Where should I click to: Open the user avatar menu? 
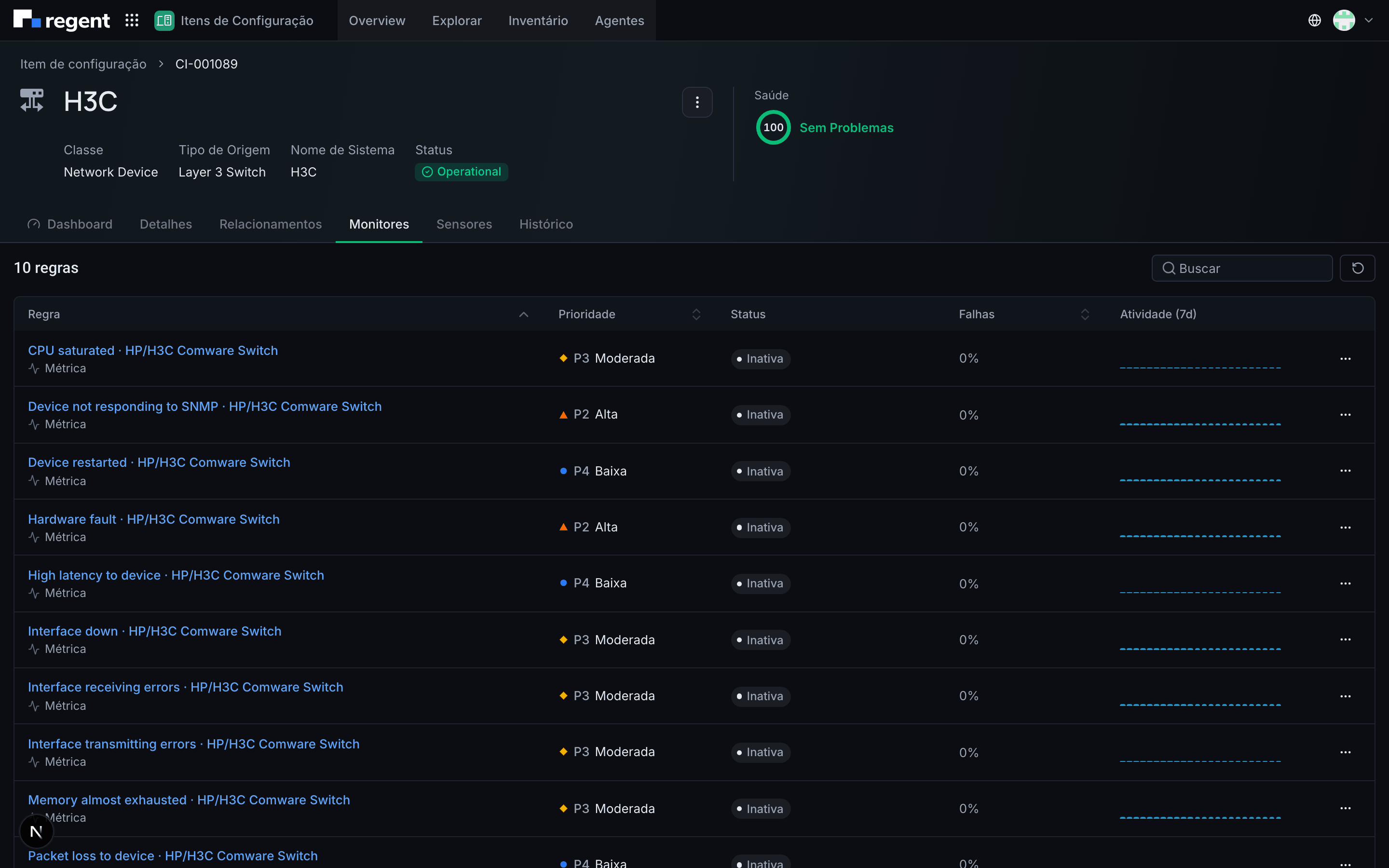pos(1344,21)
